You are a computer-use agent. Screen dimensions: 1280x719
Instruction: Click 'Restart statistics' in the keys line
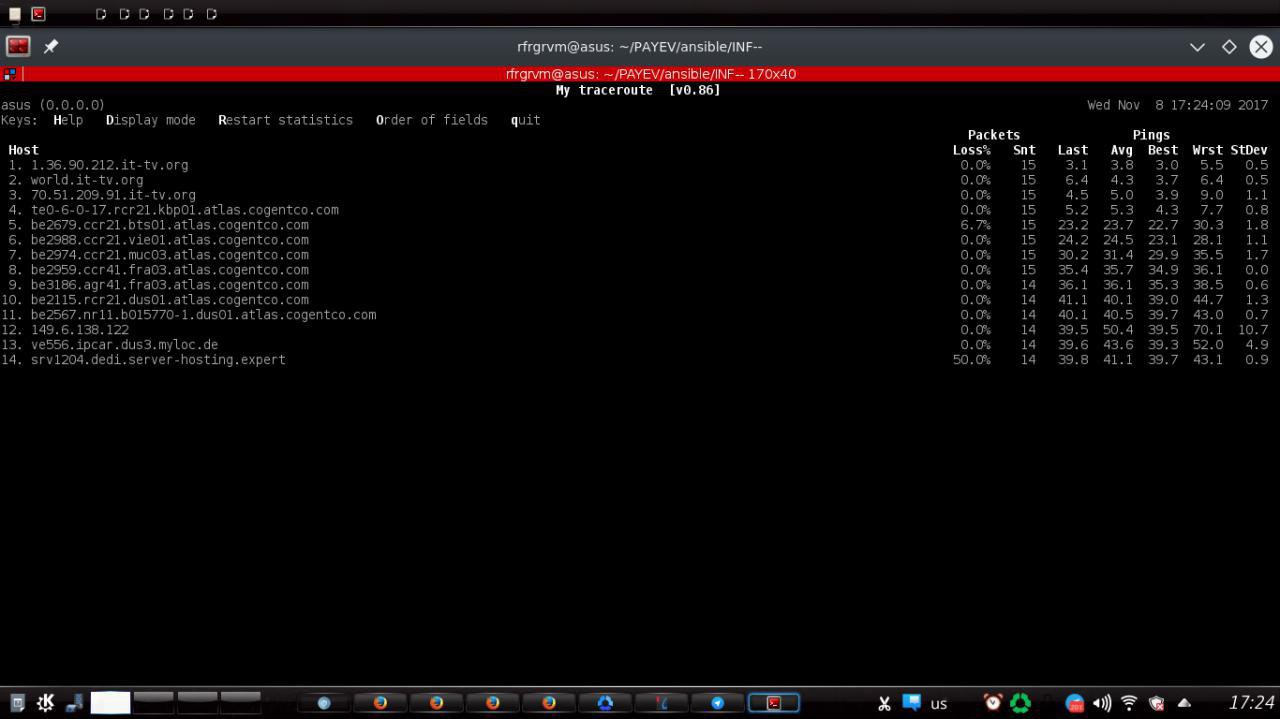point(286,120)
